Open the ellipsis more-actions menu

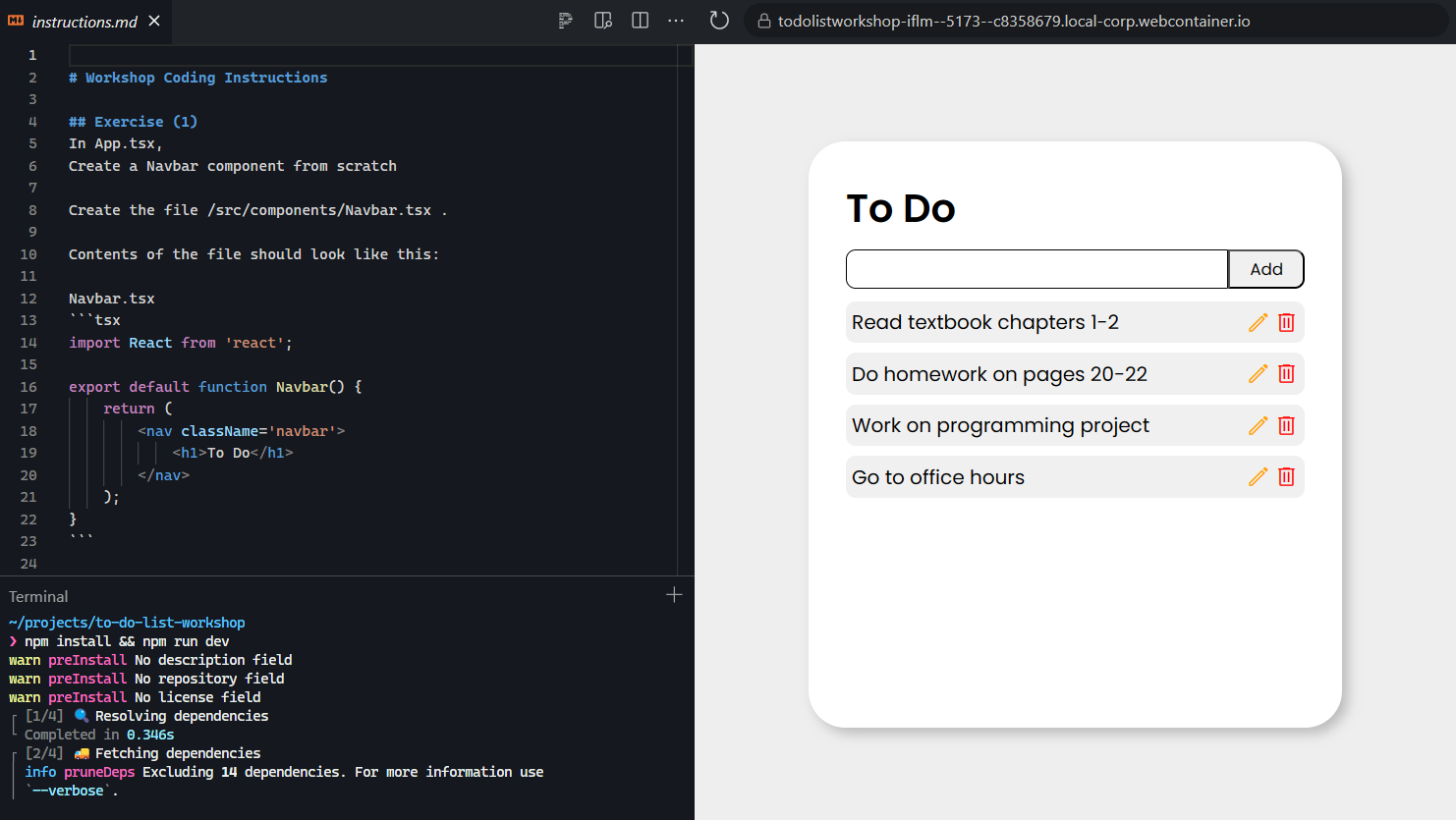click(x=676, y=20)
